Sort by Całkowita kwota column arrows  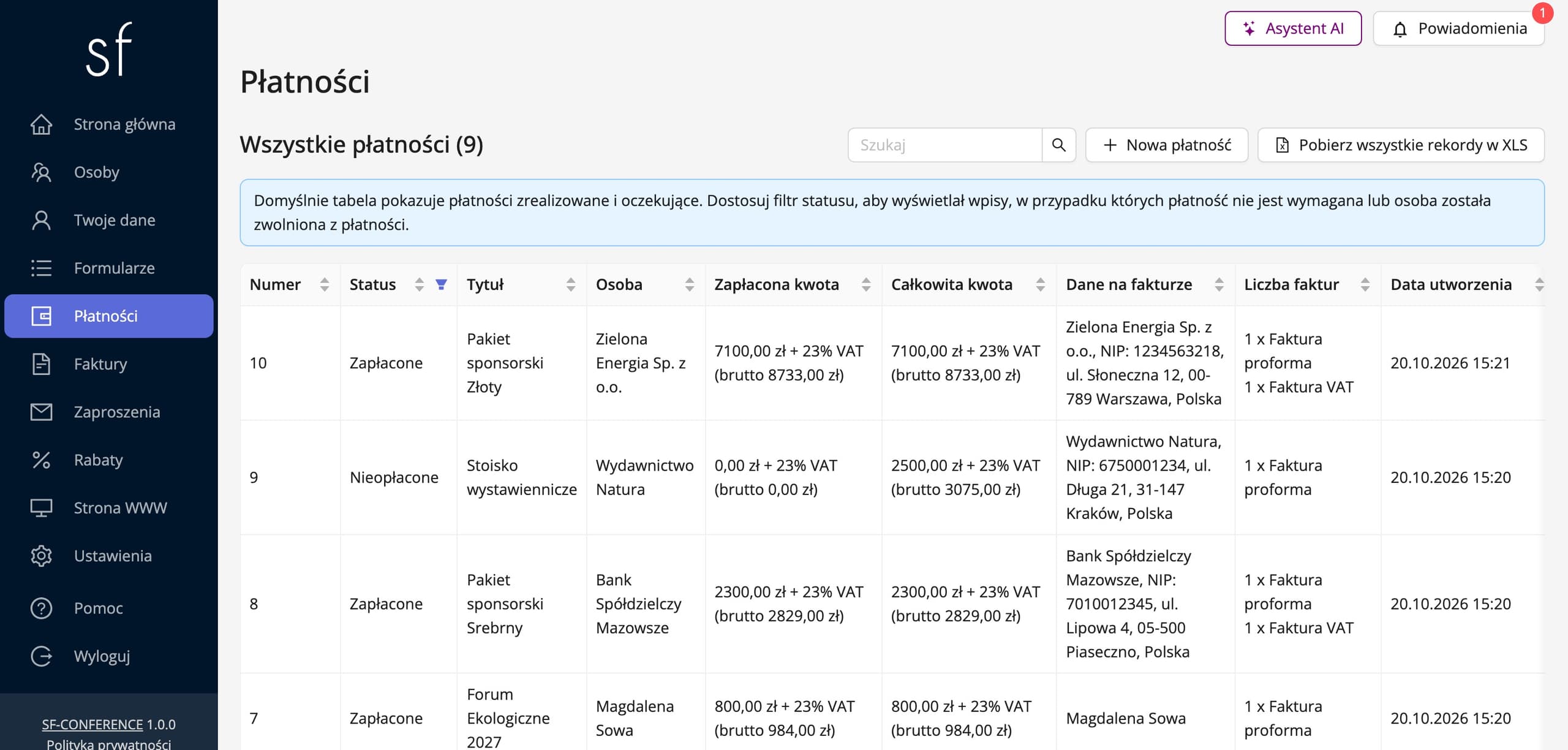[x=1040, y=284]
